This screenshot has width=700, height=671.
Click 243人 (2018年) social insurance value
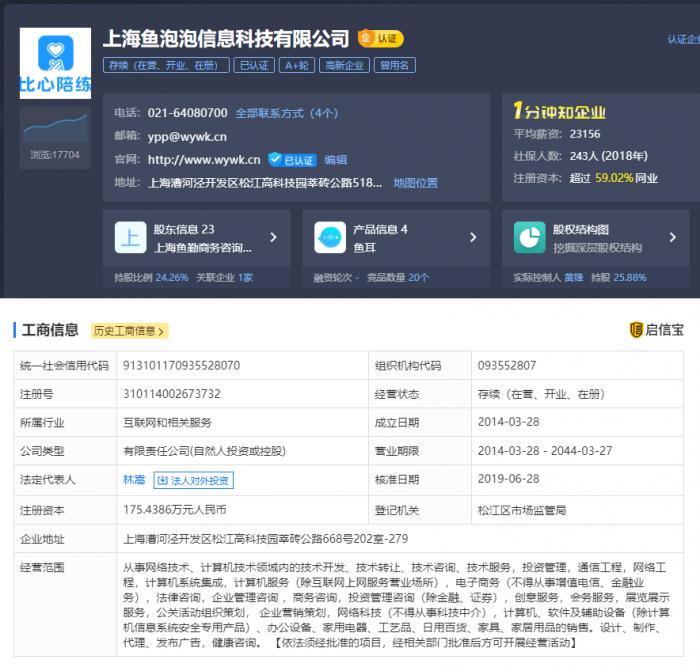coord(608,156)
